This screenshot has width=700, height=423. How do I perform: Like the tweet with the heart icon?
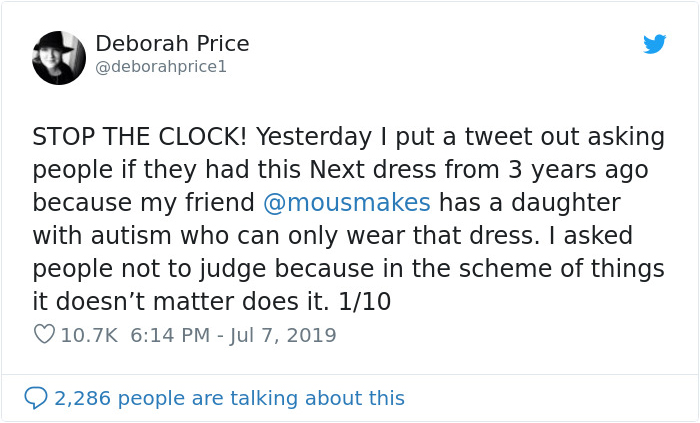click(x=44, y=335)
